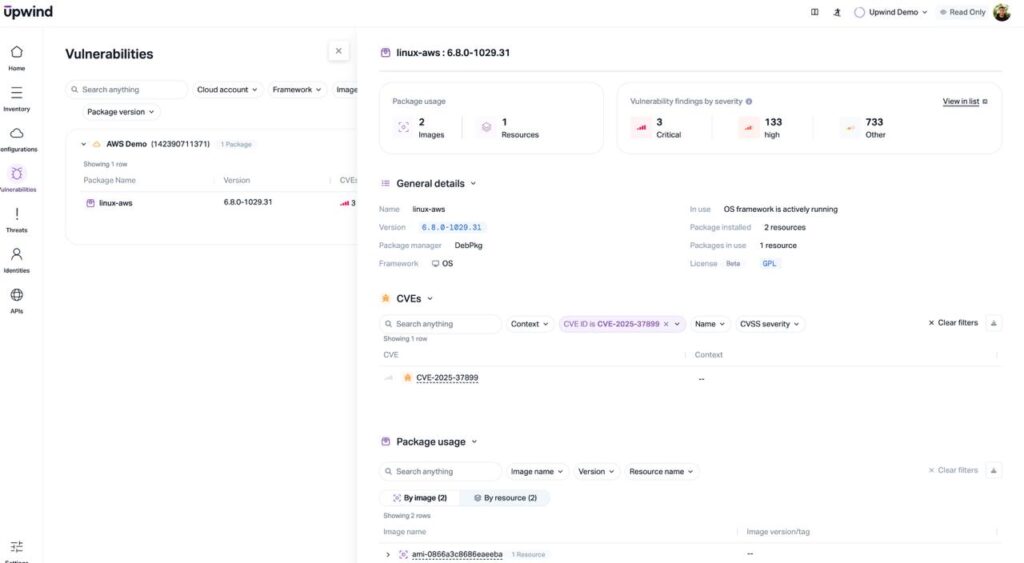Collapse the CVEs section
The image size is (1024, 563).
coord(430,298)
